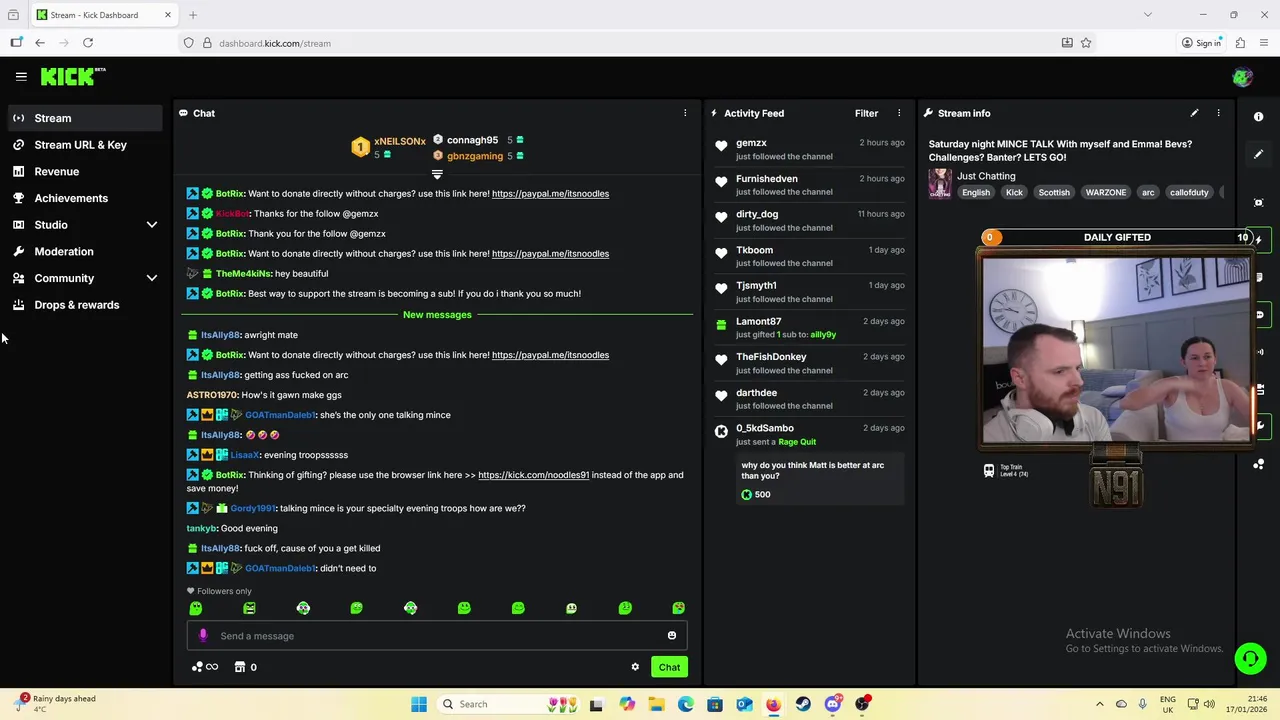Click the purple microphone icon in message box
Image resolution: width=1280 pixels, height=720 pixels.
(203, 636)
